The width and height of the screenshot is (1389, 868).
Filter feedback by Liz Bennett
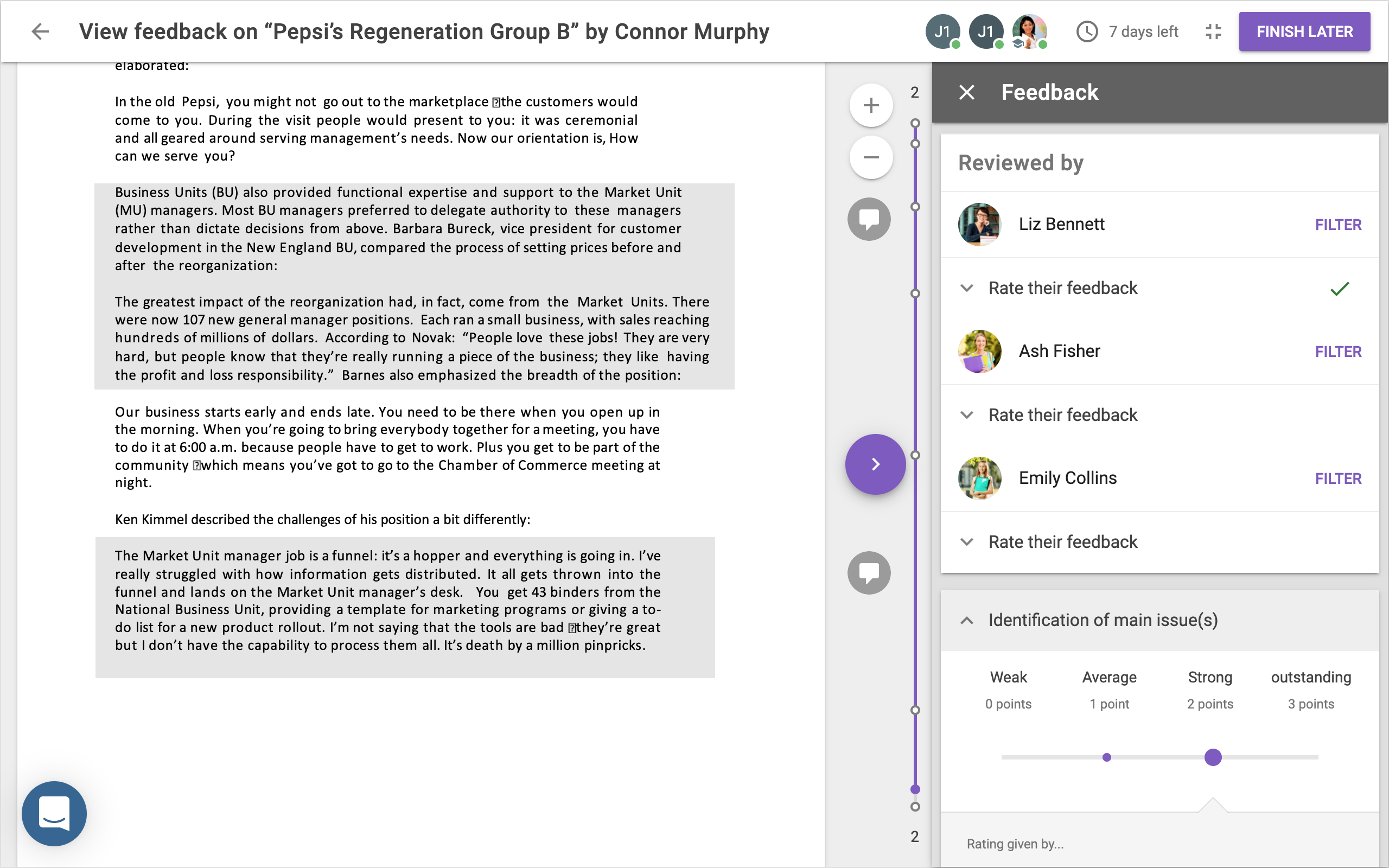[1338, 225]
